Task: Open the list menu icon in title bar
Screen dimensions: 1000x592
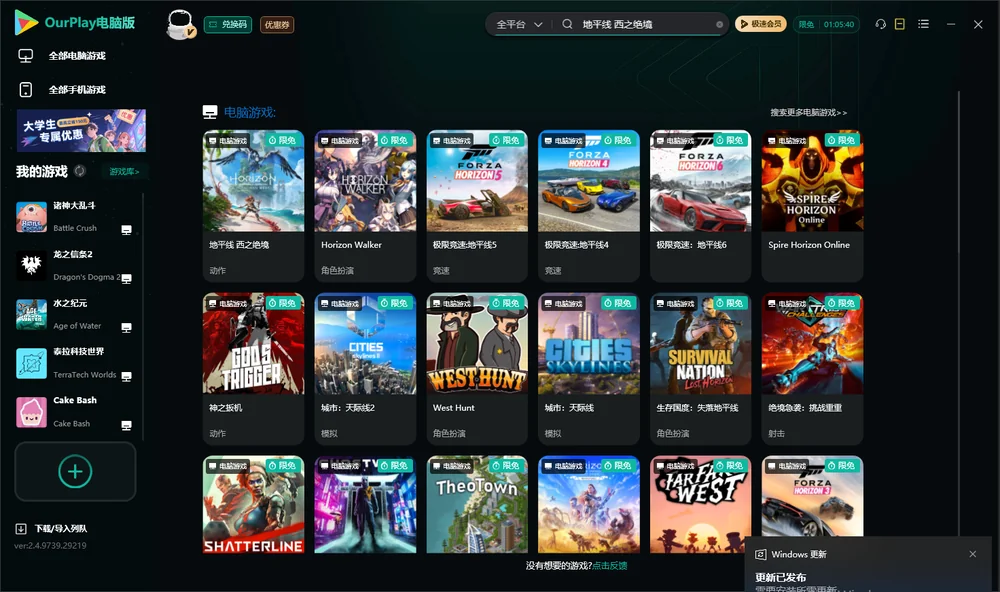Action: coord(923,24)
